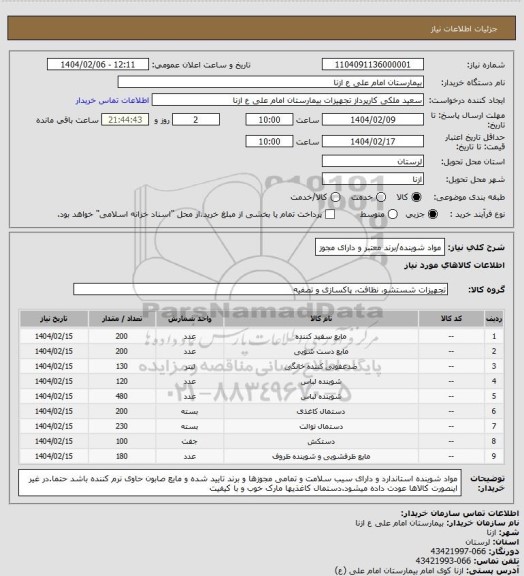This screenshot has width=524, height=576.
Task: Click the نام کالا column header
Action: [x=321, y=318]
